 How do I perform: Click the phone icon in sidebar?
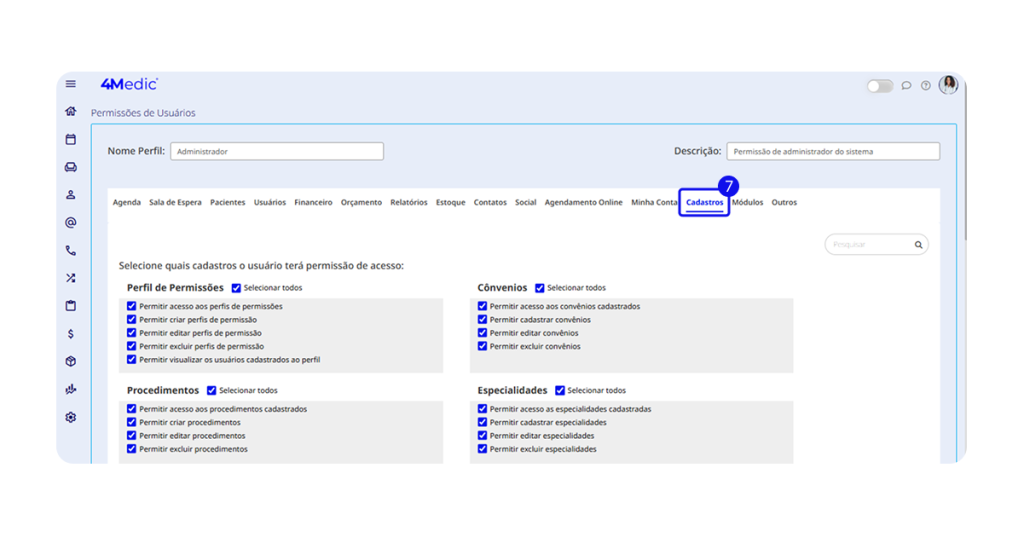pyautogui.click(x=71, y=251)
